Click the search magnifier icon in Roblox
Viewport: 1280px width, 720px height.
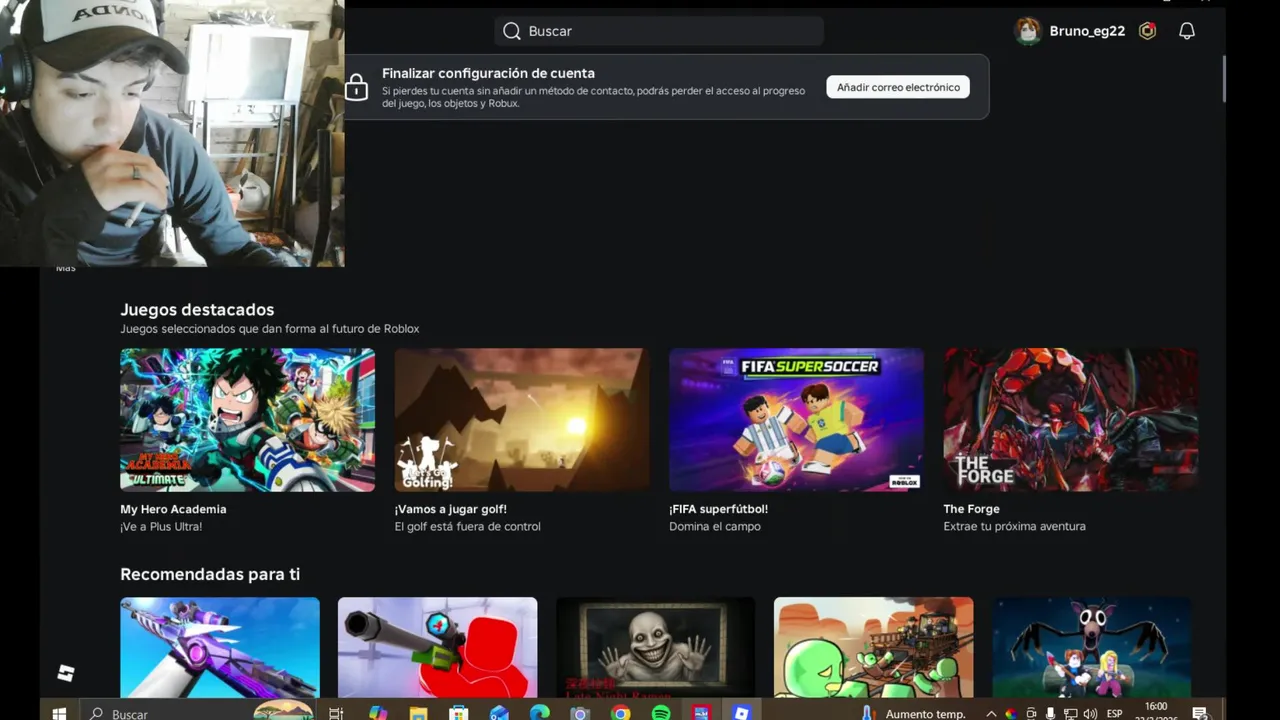pos(512,31)
